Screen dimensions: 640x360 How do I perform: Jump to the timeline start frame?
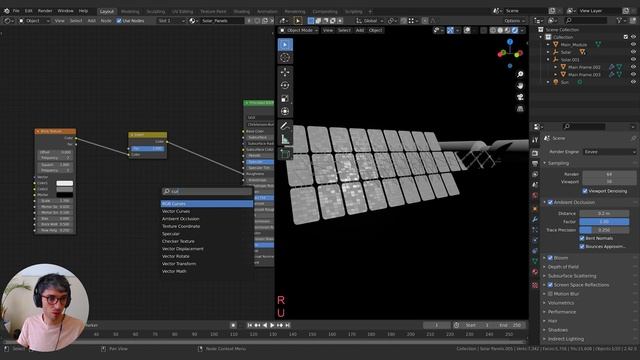pyautogui.click(x=250, y=325)
